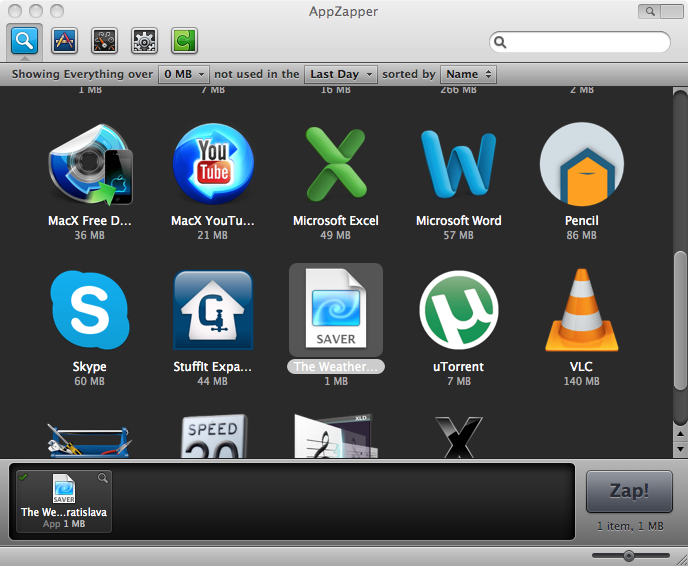
Task: Open the green Plugins toolbar icon
Action: click(184, 41)
